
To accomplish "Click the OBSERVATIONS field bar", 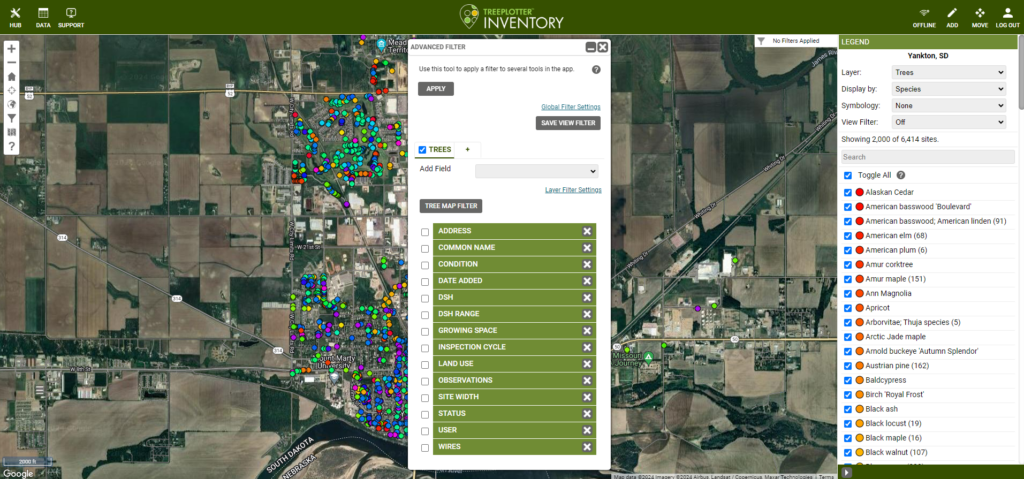I will click(515, 380).
